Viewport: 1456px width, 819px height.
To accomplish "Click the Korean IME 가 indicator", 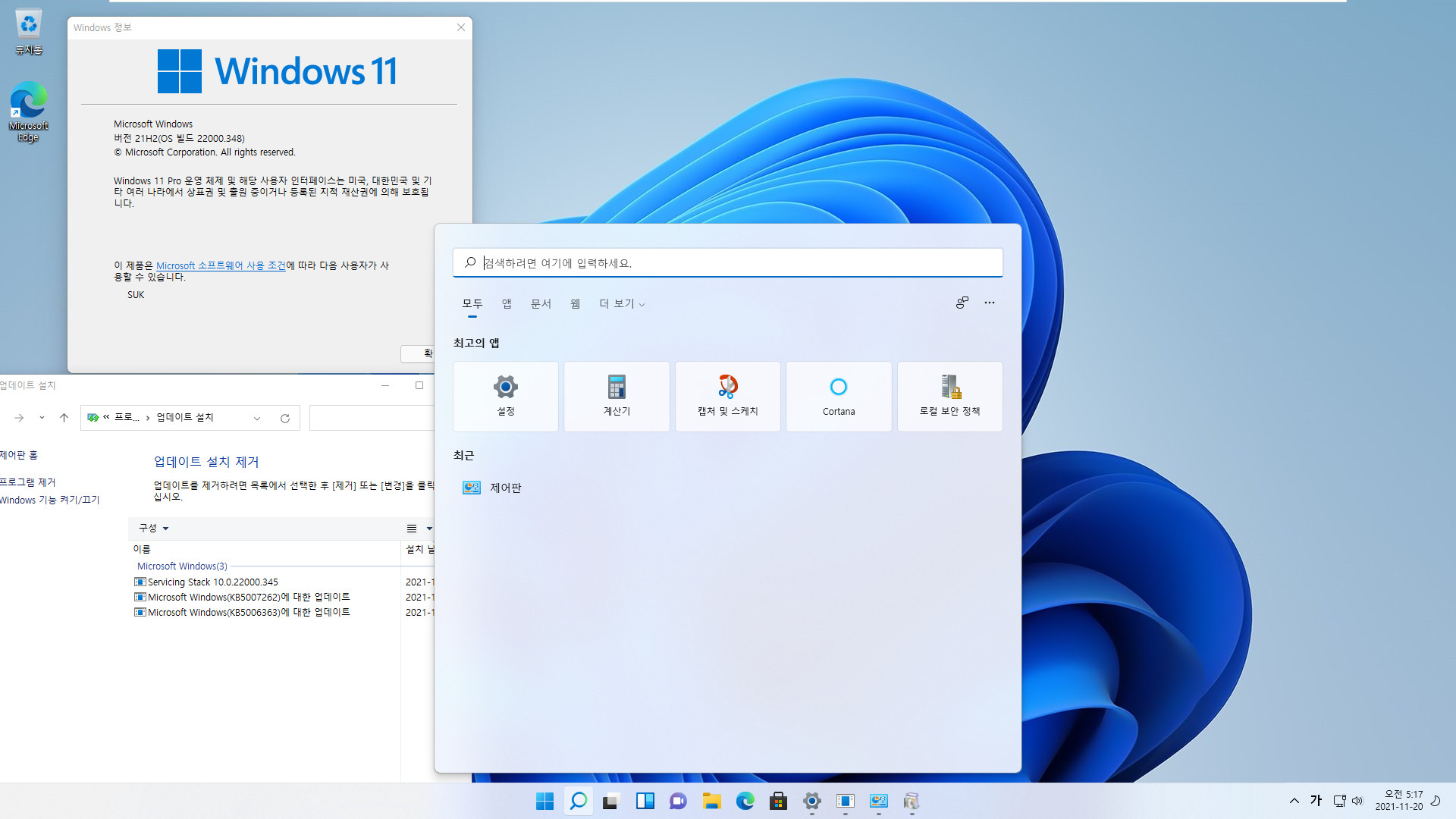I will tap(1316, 801).
